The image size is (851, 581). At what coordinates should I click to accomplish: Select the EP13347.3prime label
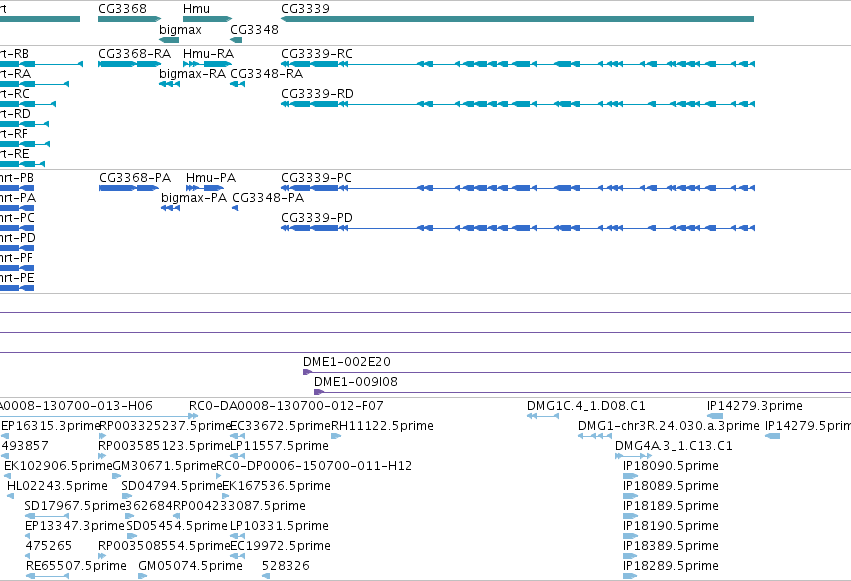pos(75,526)
